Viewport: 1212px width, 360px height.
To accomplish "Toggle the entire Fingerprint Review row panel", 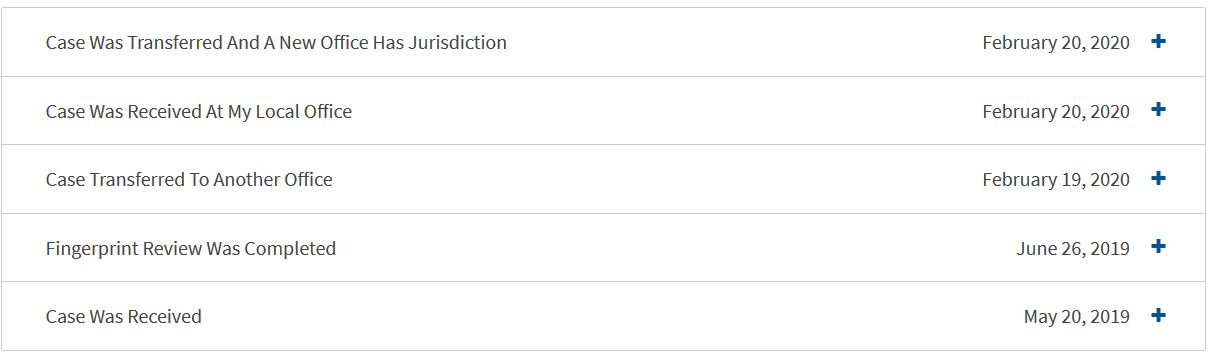I will pyautogui.click(x=604, y=248).
